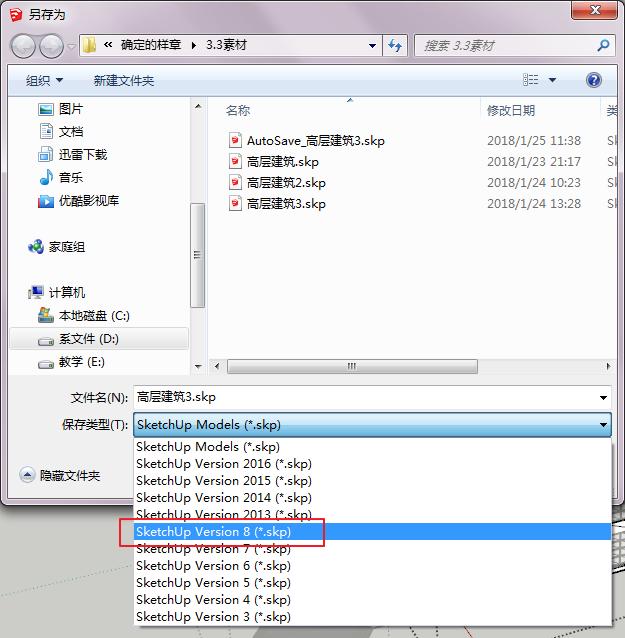Choose SketchUp Version 3 (*.skp)
Viewport: 625px width, 638px height.
click(372, 617)
